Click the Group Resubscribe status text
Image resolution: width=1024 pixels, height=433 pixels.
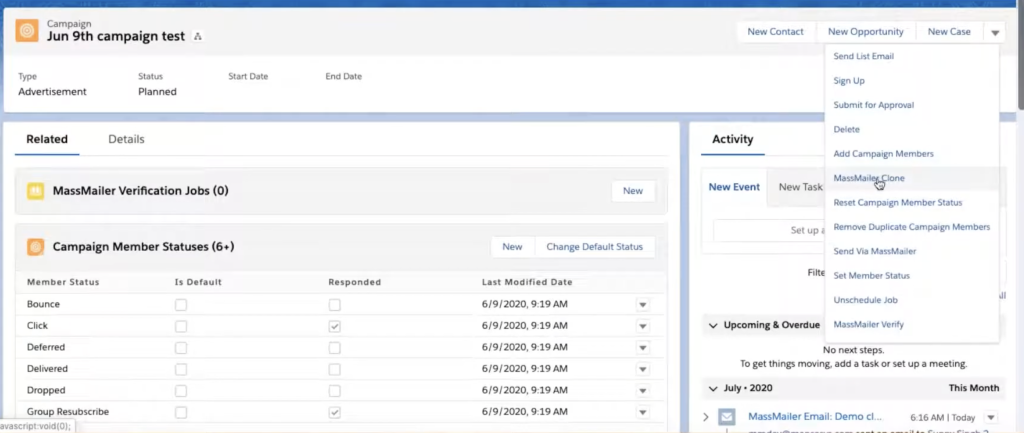(x=68, y=412)
